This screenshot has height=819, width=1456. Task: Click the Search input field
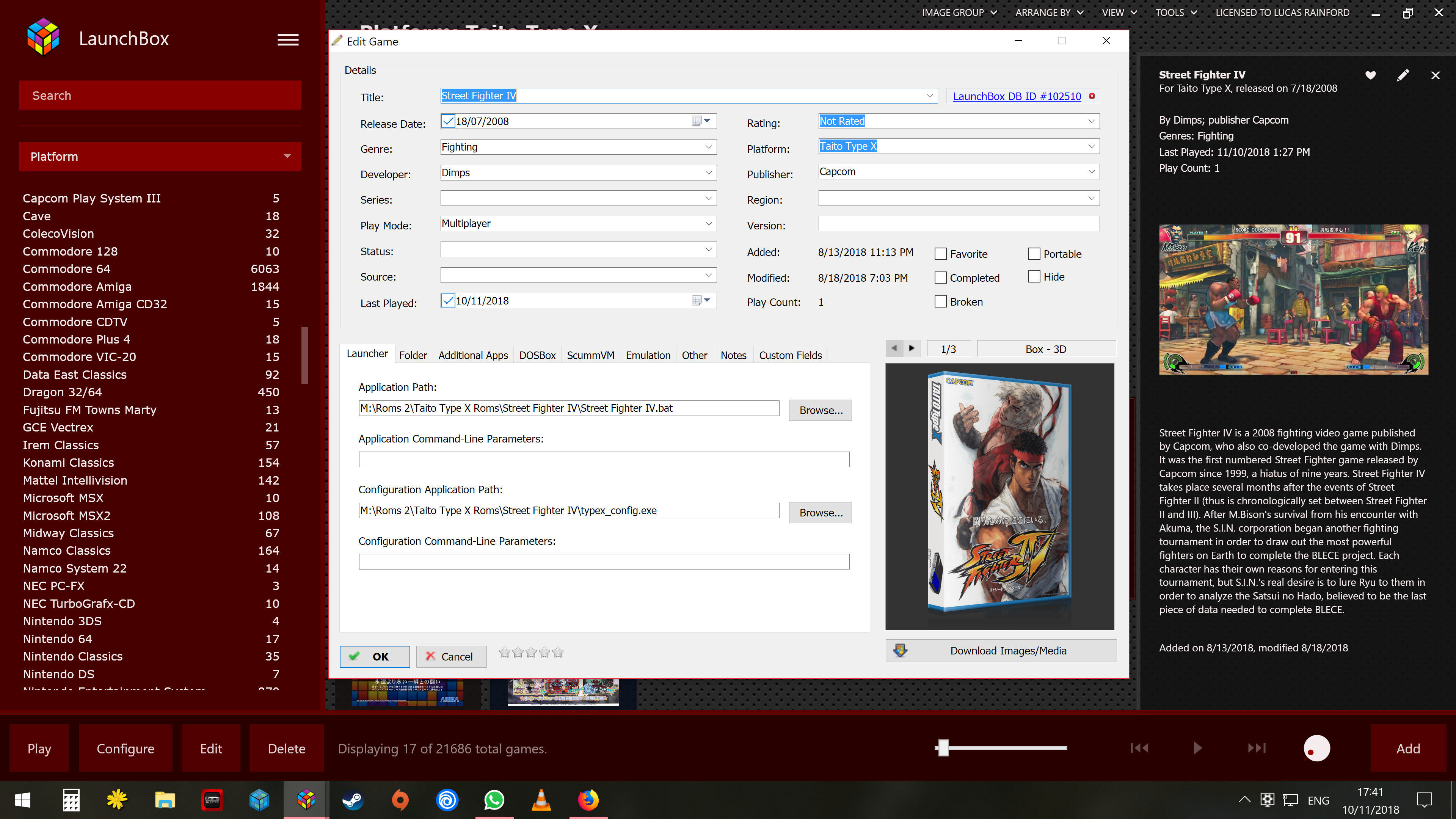click(x=160, y=95)
